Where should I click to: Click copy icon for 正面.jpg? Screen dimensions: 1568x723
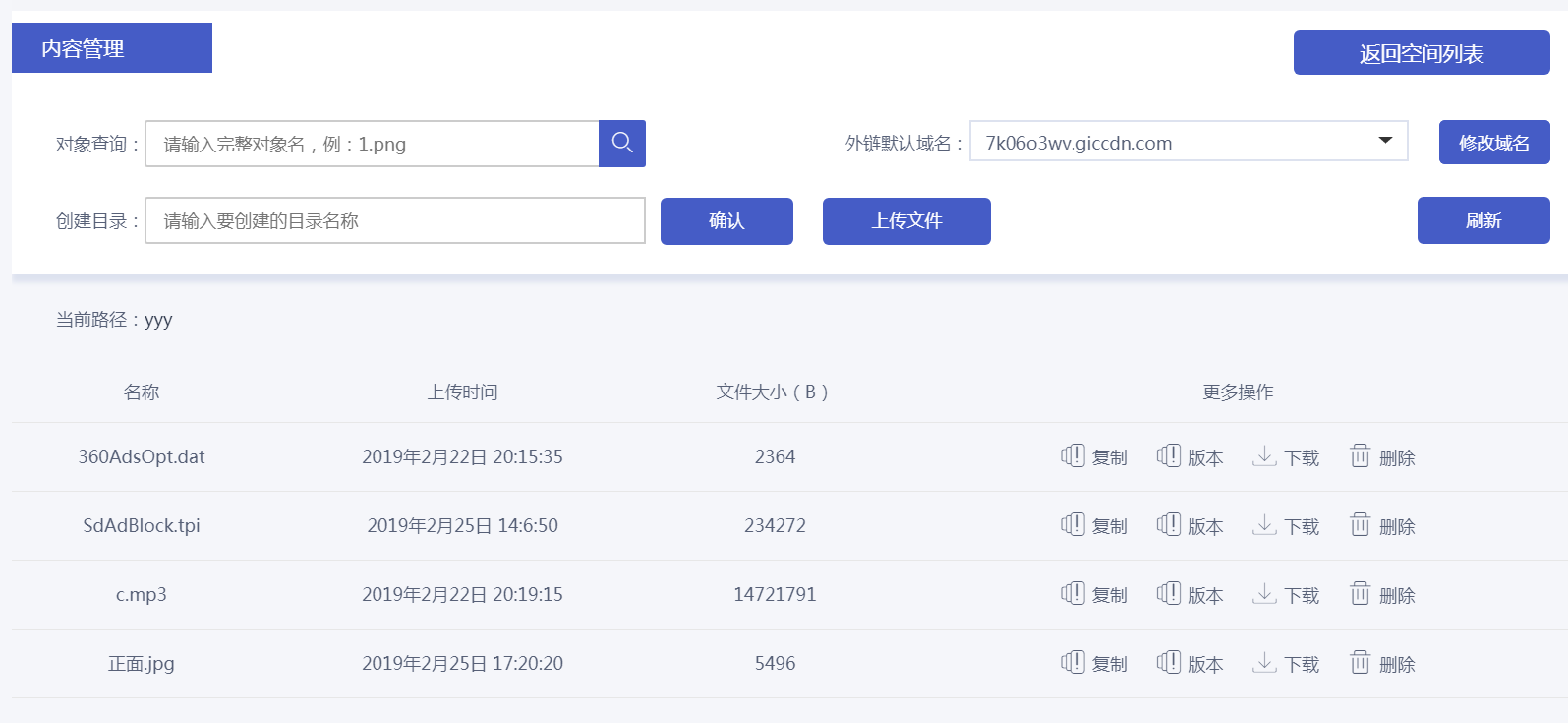1073,662
